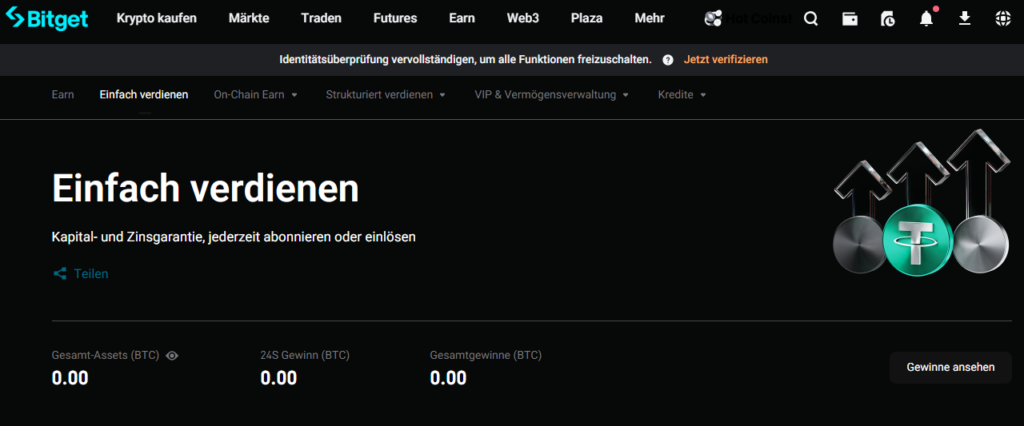
Task: Open the Futures menu
Action: (x=395, y=18)
